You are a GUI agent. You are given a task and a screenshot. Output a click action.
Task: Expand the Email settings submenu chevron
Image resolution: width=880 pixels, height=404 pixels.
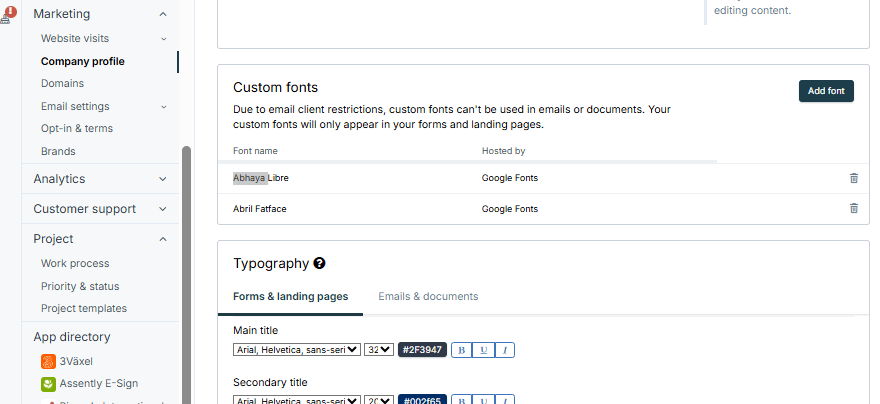(164, 107)
